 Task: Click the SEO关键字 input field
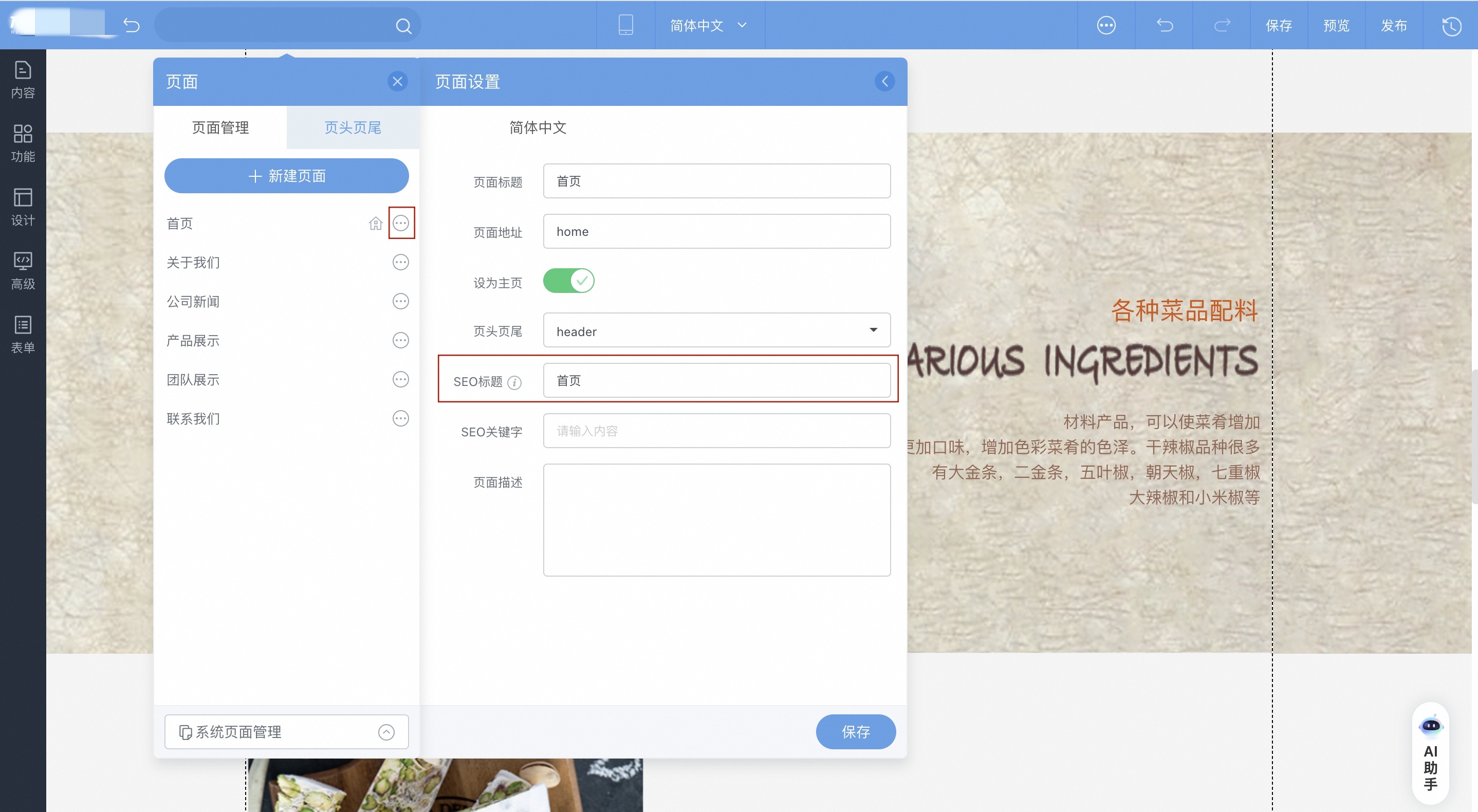[x=716, y=431]
